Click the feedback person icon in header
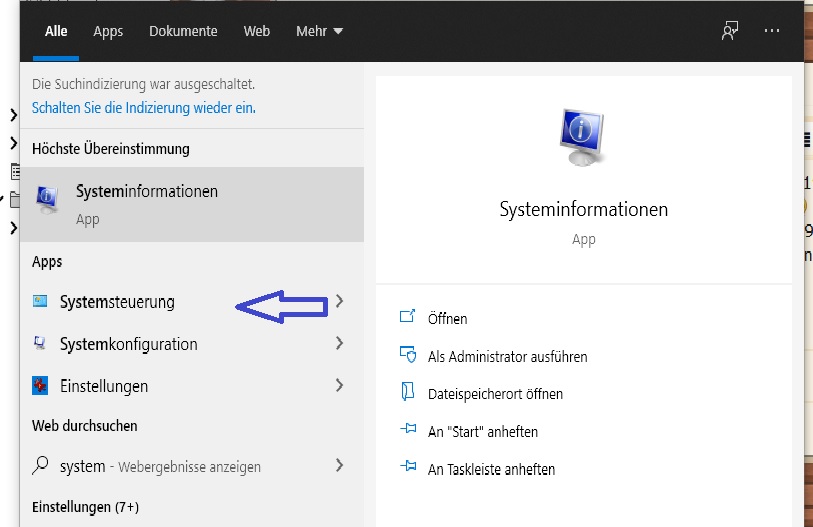This screenshot has width=813, height=527. (x=730, y=31)
